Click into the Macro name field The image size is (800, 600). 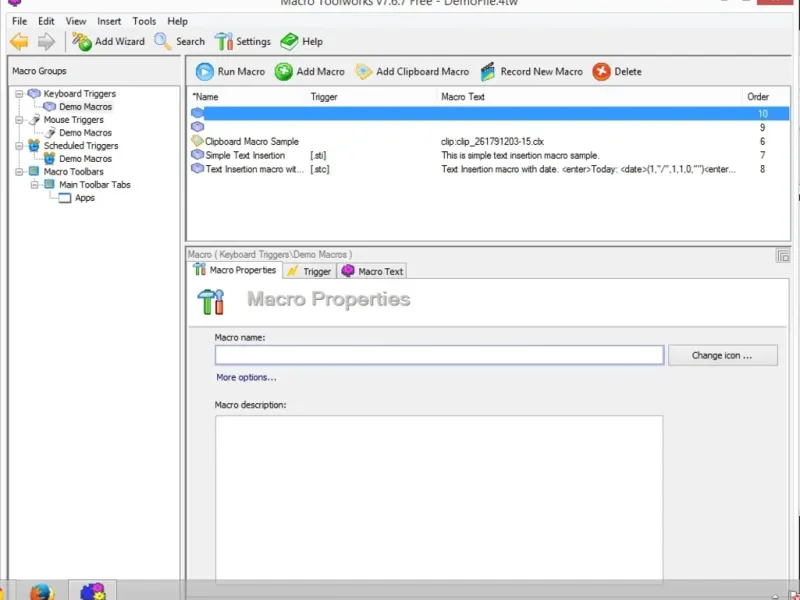(x=439, y=355)
